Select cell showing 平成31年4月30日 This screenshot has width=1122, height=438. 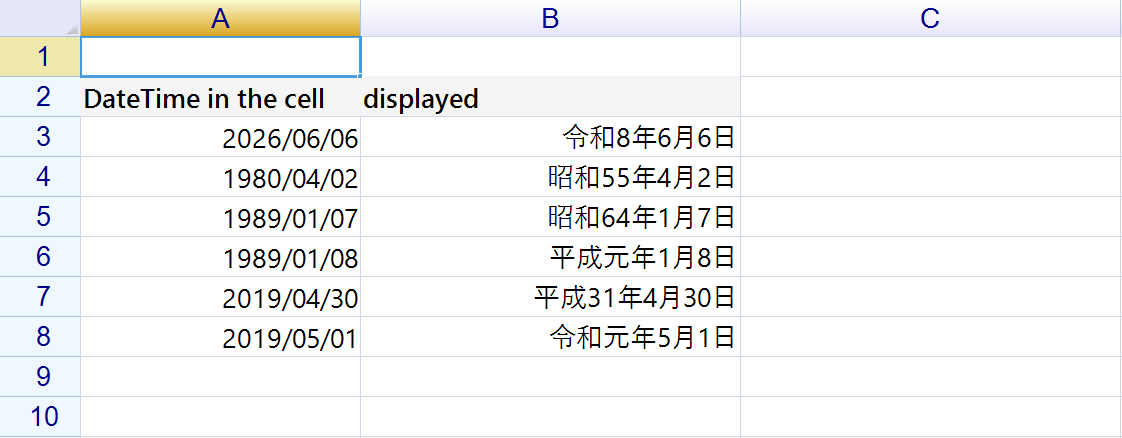(550, 297)
